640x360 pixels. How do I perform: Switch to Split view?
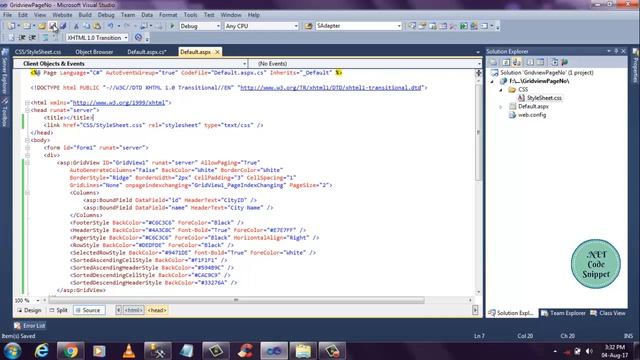coord(58,310)
